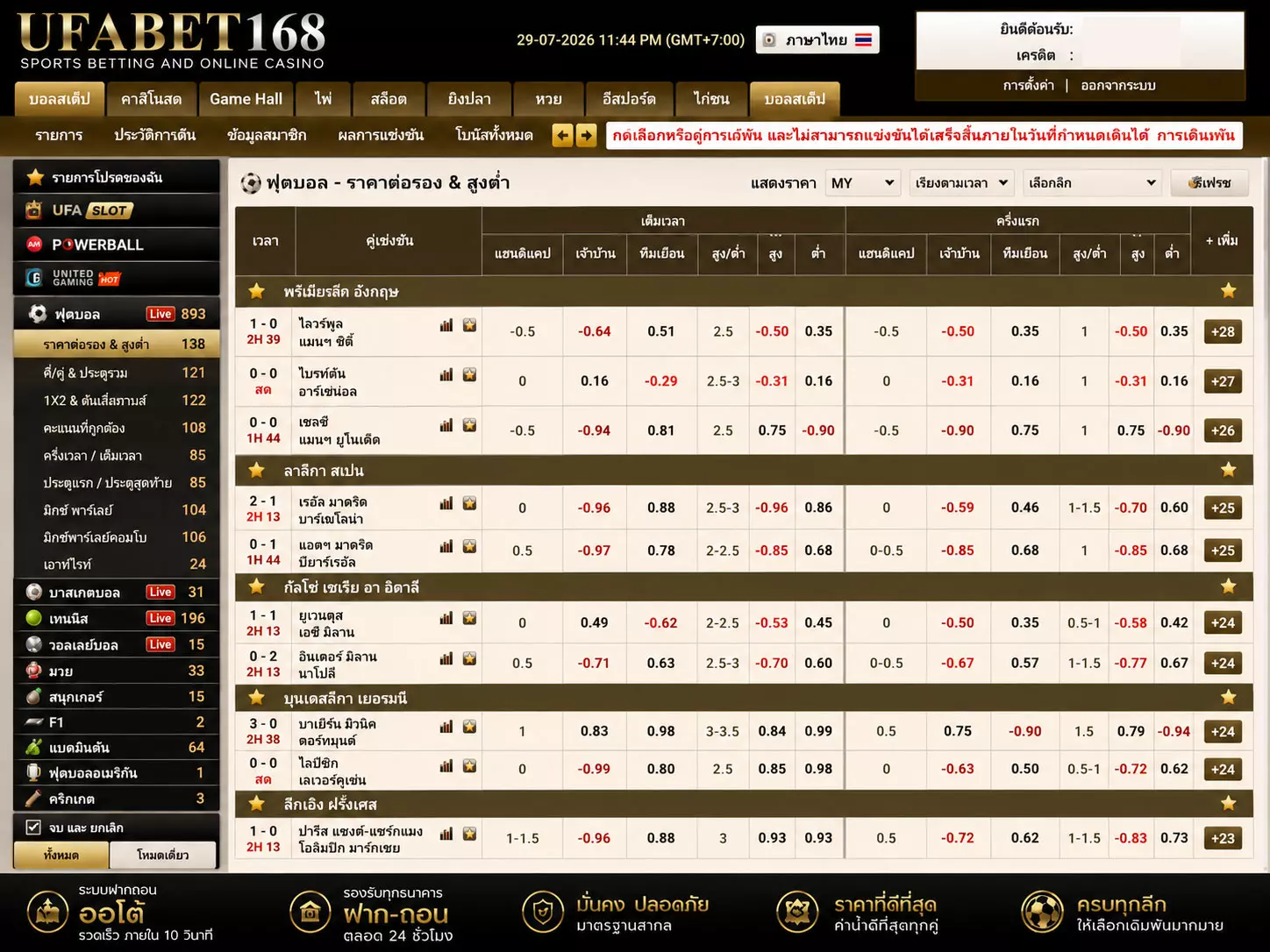Expand +23 more bets for ปารีส match
1270x952 pixels.
pos(1223,838)
